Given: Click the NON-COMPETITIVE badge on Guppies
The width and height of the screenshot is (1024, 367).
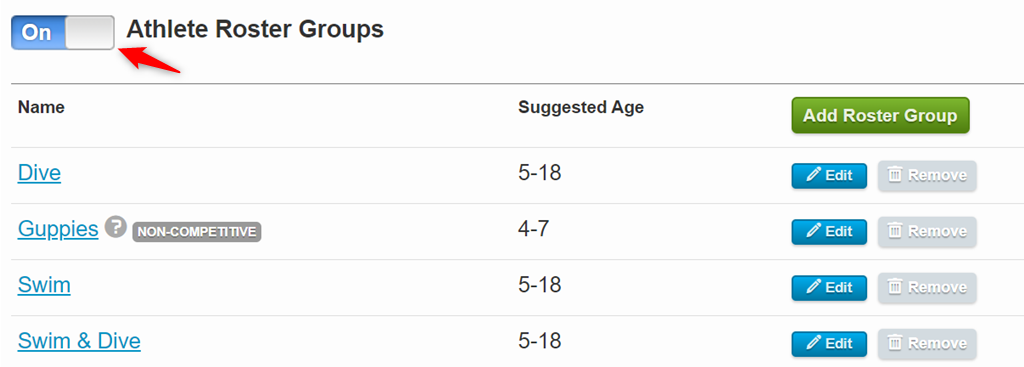Looking at the screenshot, I should 197,232.
